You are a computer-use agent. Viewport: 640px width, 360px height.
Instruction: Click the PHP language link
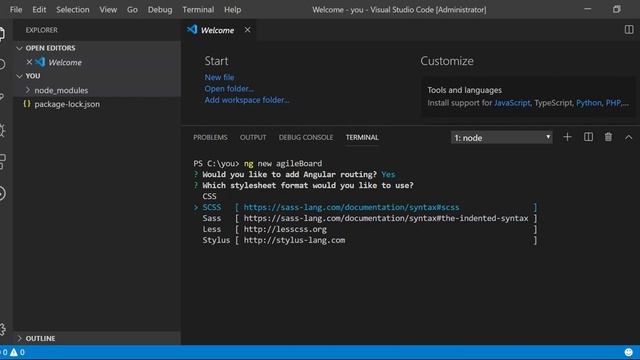(613, 103)
